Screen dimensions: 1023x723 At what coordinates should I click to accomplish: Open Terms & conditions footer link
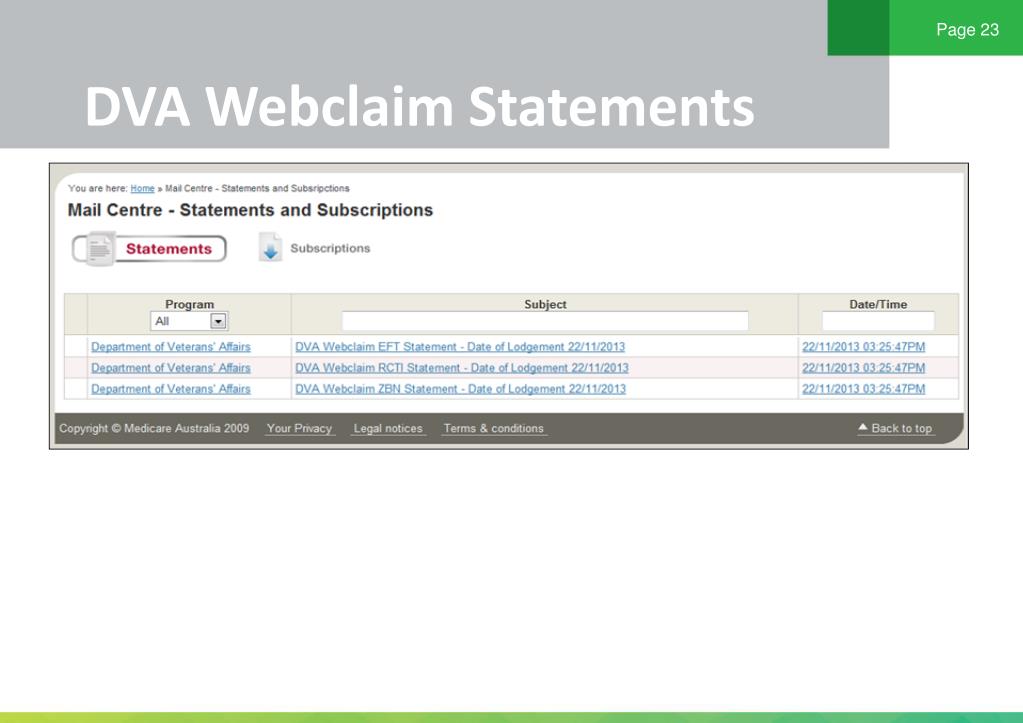point(493,429)
